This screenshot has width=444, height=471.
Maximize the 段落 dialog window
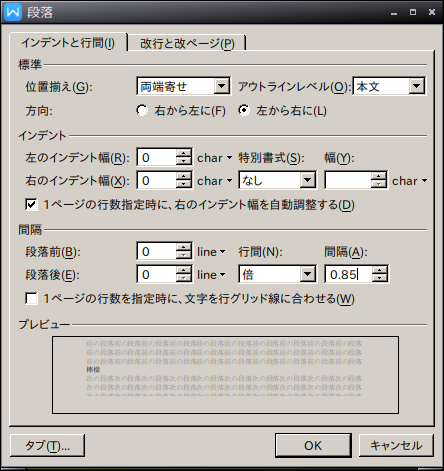(x=413, y=13)
